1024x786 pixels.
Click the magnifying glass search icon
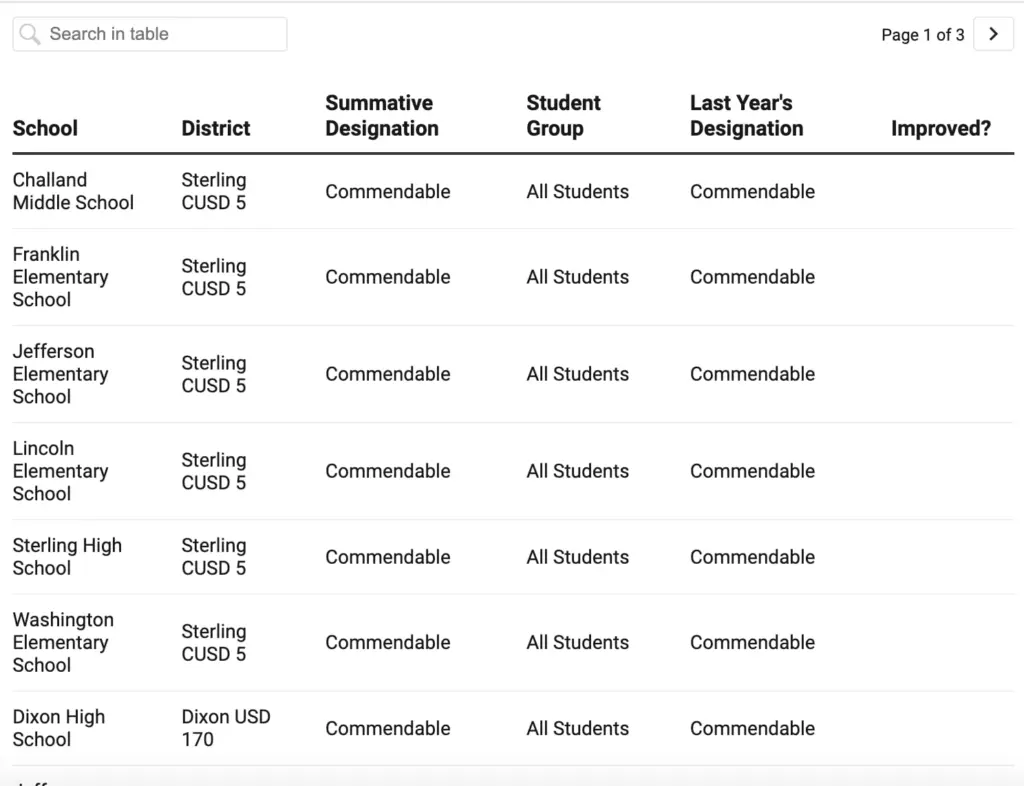30,34
